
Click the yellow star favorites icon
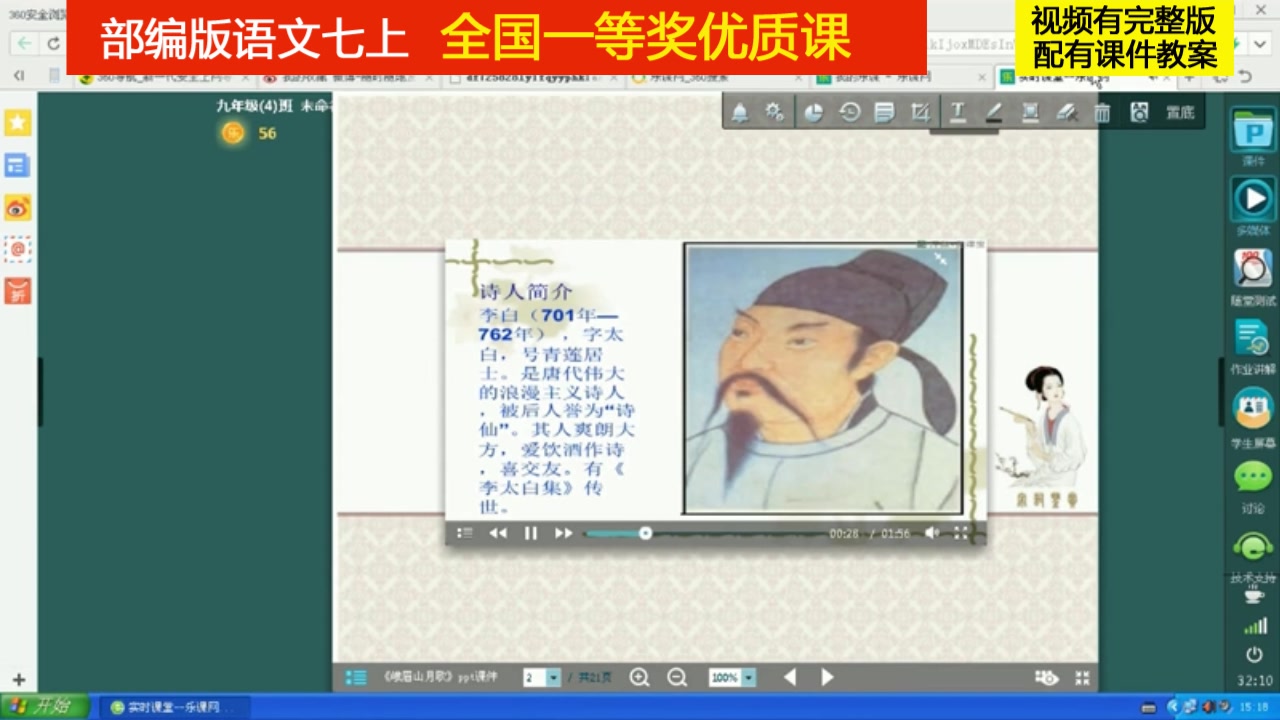(x=18, y=123)
